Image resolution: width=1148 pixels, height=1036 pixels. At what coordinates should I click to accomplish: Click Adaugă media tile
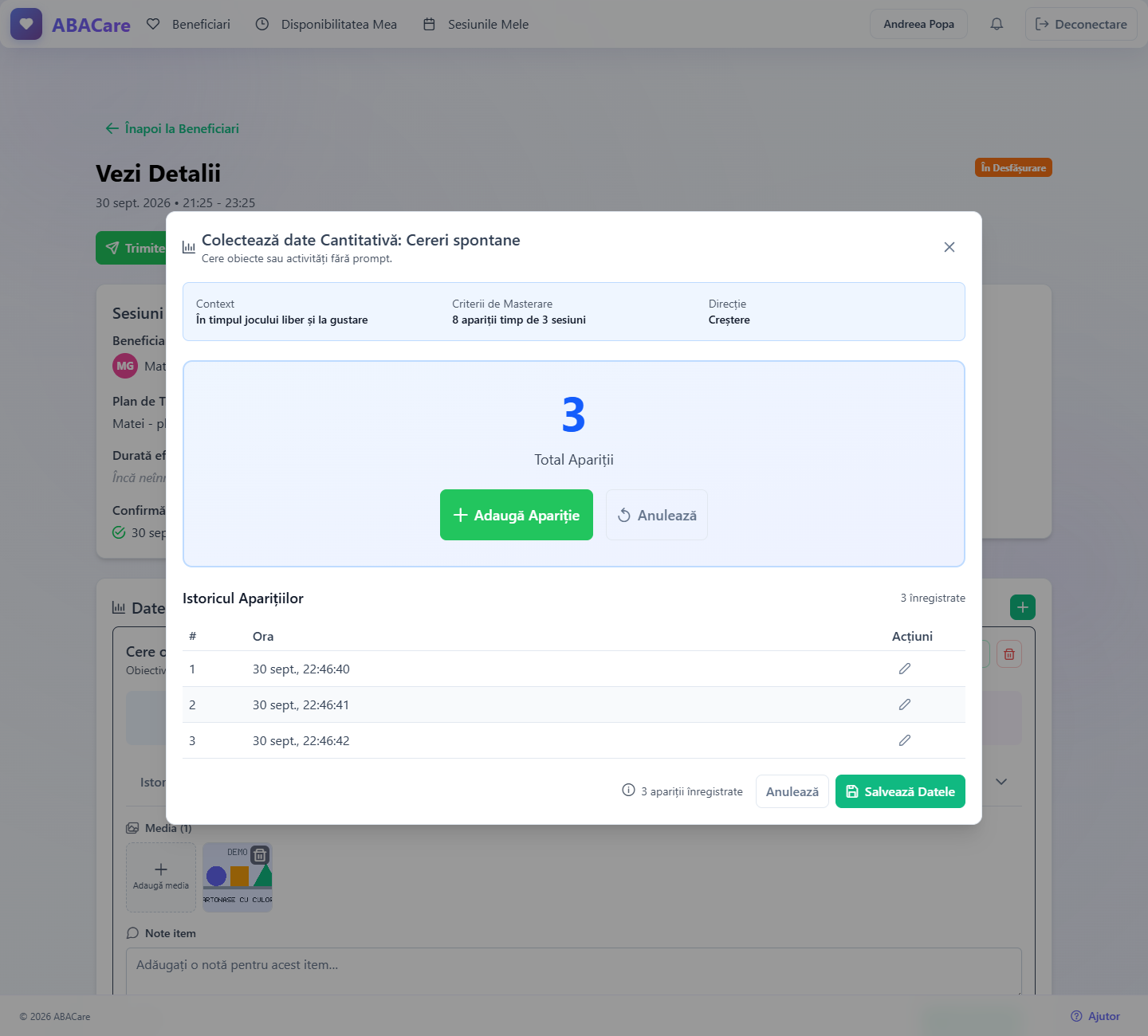(161, 877)
